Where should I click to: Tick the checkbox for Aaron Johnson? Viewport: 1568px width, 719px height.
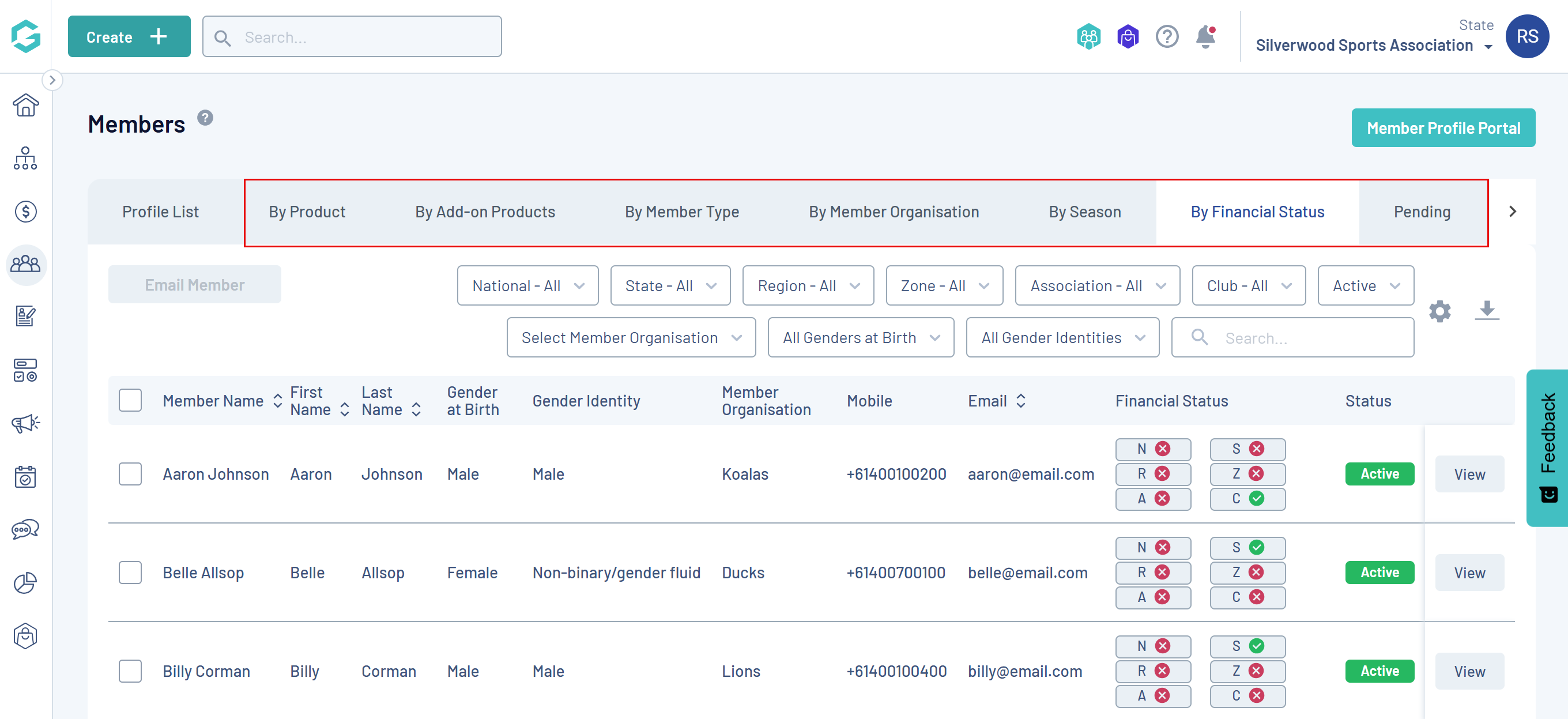pyautogui.click(x=130, y=473)
